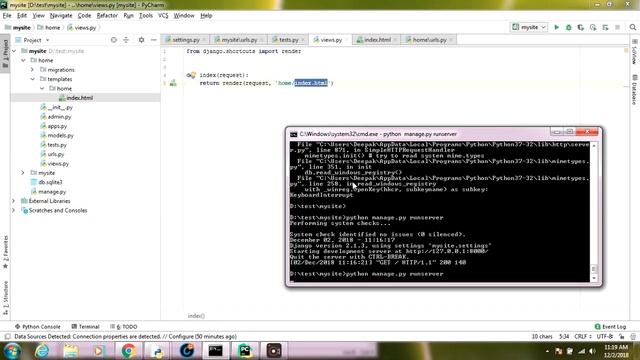Click the views.py breadcrumb
This screenshot has height=360, width=640.
tap(85, 28)
